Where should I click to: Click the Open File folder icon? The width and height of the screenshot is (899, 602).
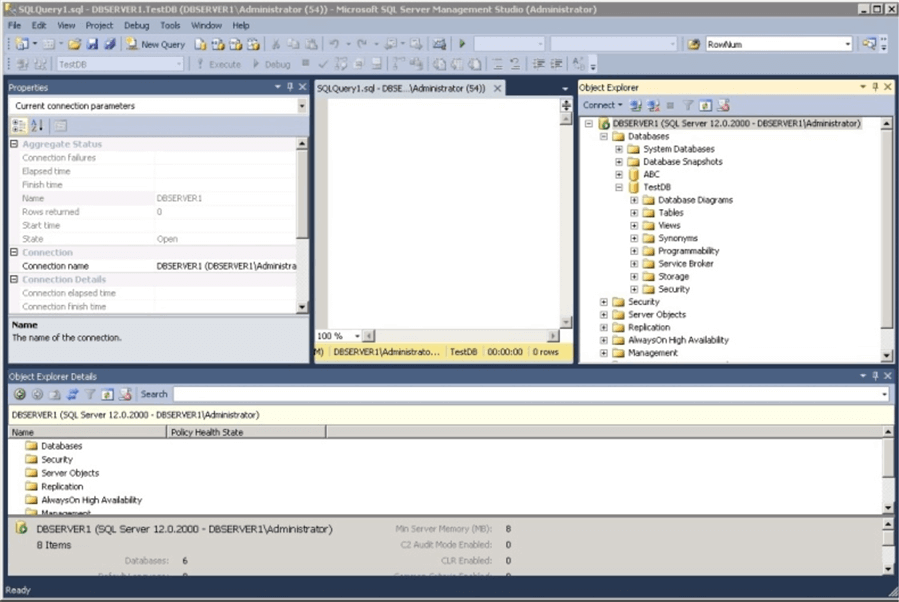coord(75,44)
